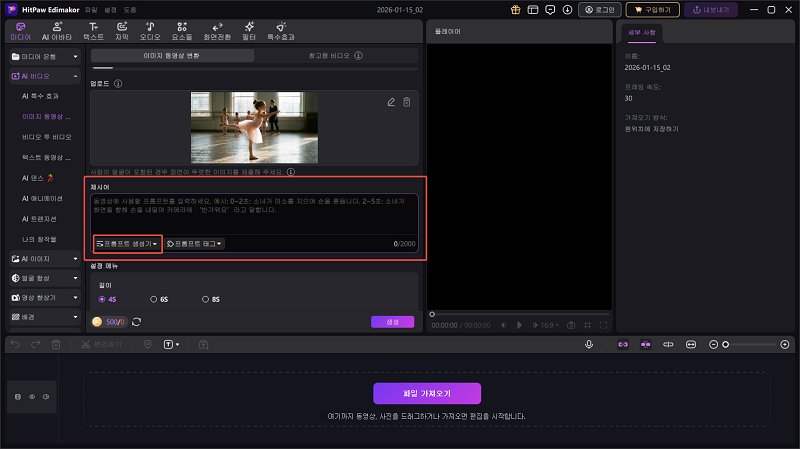Viewport: 800px width, 449px height.
Task: Select the 6S length option
Action: click(159, 300)
